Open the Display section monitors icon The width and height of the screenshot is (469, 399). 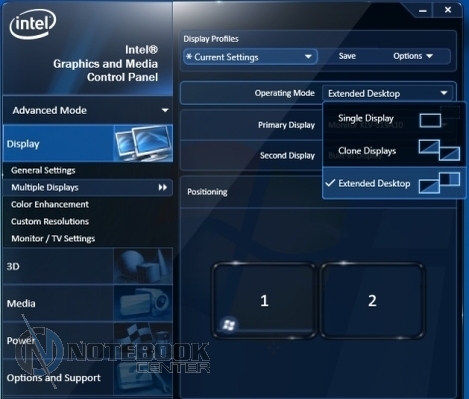click(143, 143)
